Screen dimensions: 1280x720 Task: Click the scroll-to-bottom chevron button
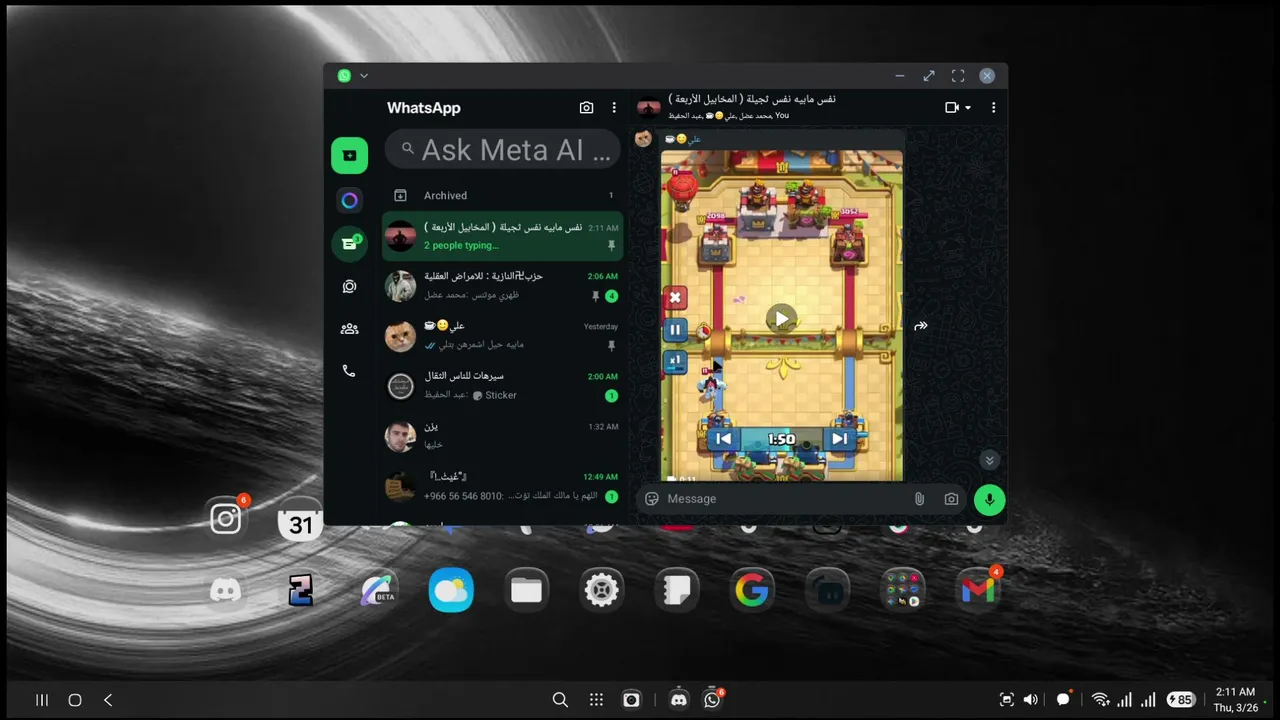[989, 460]
